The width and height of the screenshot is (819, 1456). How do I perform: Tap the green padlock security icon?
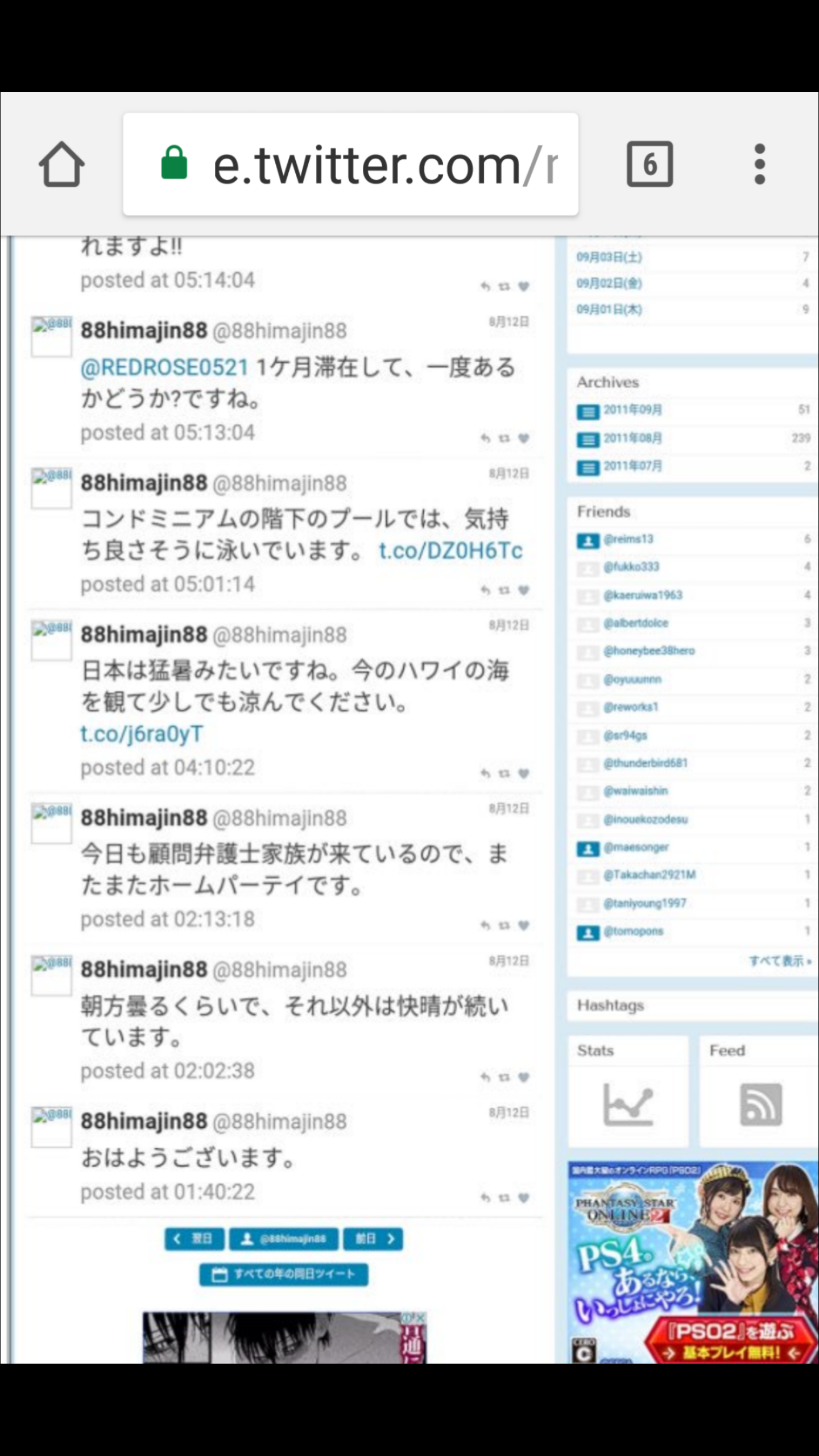click(x=174, y=163)
